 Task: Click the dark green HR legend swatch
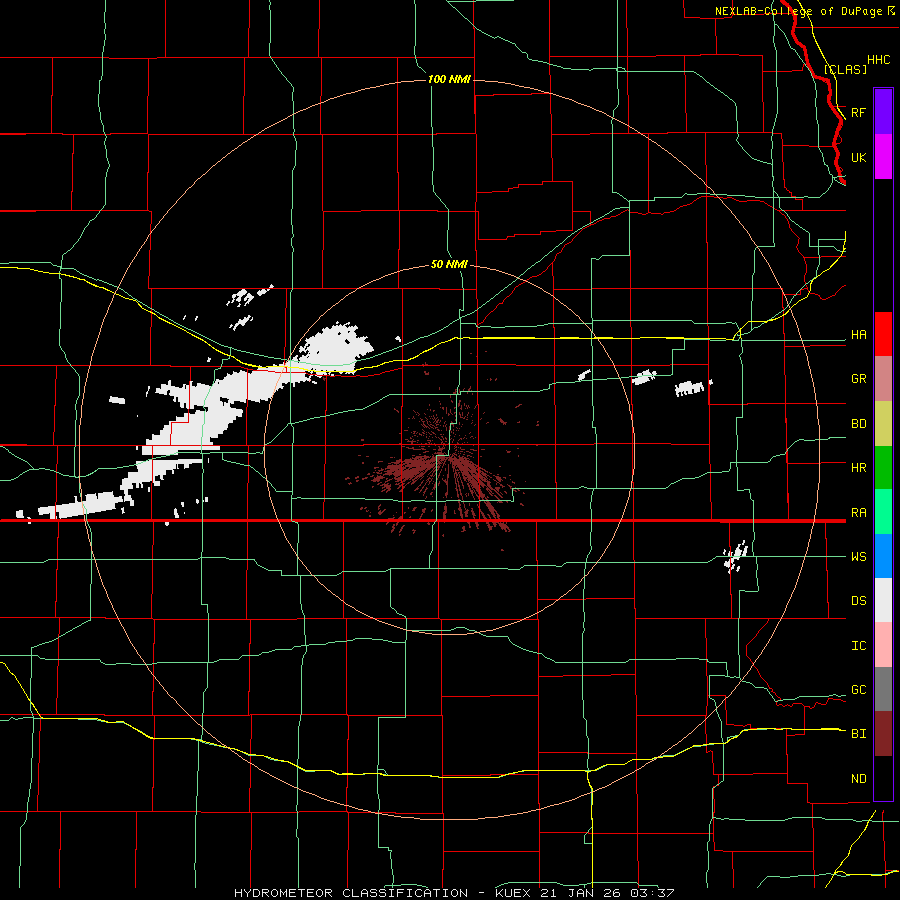click(883, 468)
